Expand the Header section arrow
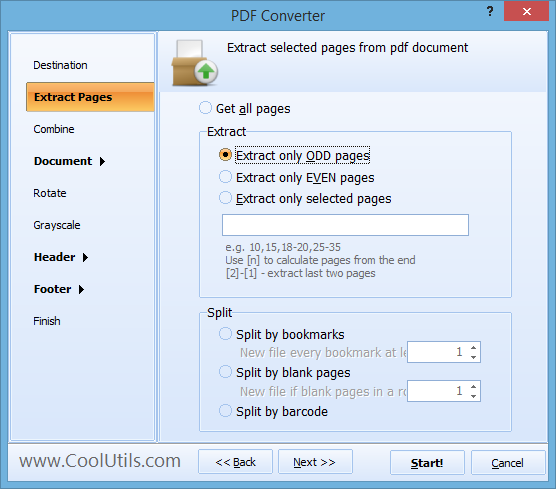556x489 pixels. [x=85, y=257]
